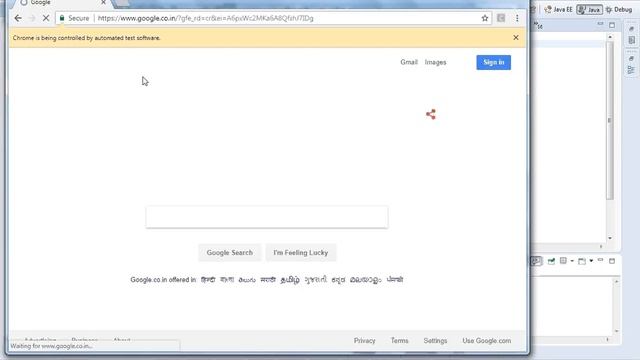Maximize the lower Eclipse console pane
Screen dimensions: 640x360
pyautogui.click(x=612, y=261)
